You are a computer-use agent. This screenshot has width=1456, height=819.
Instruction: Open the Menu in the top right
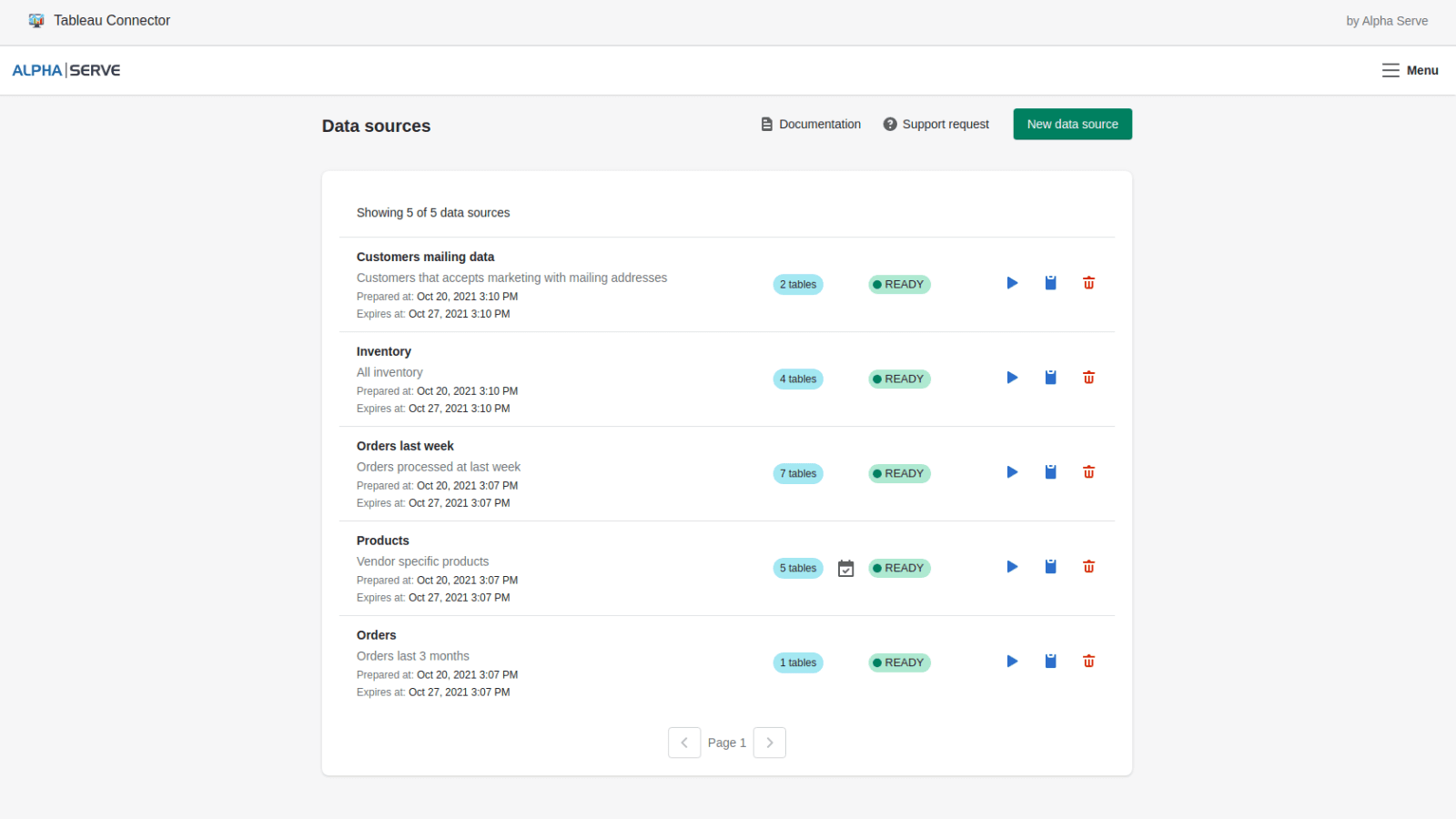coord(1410,70)
